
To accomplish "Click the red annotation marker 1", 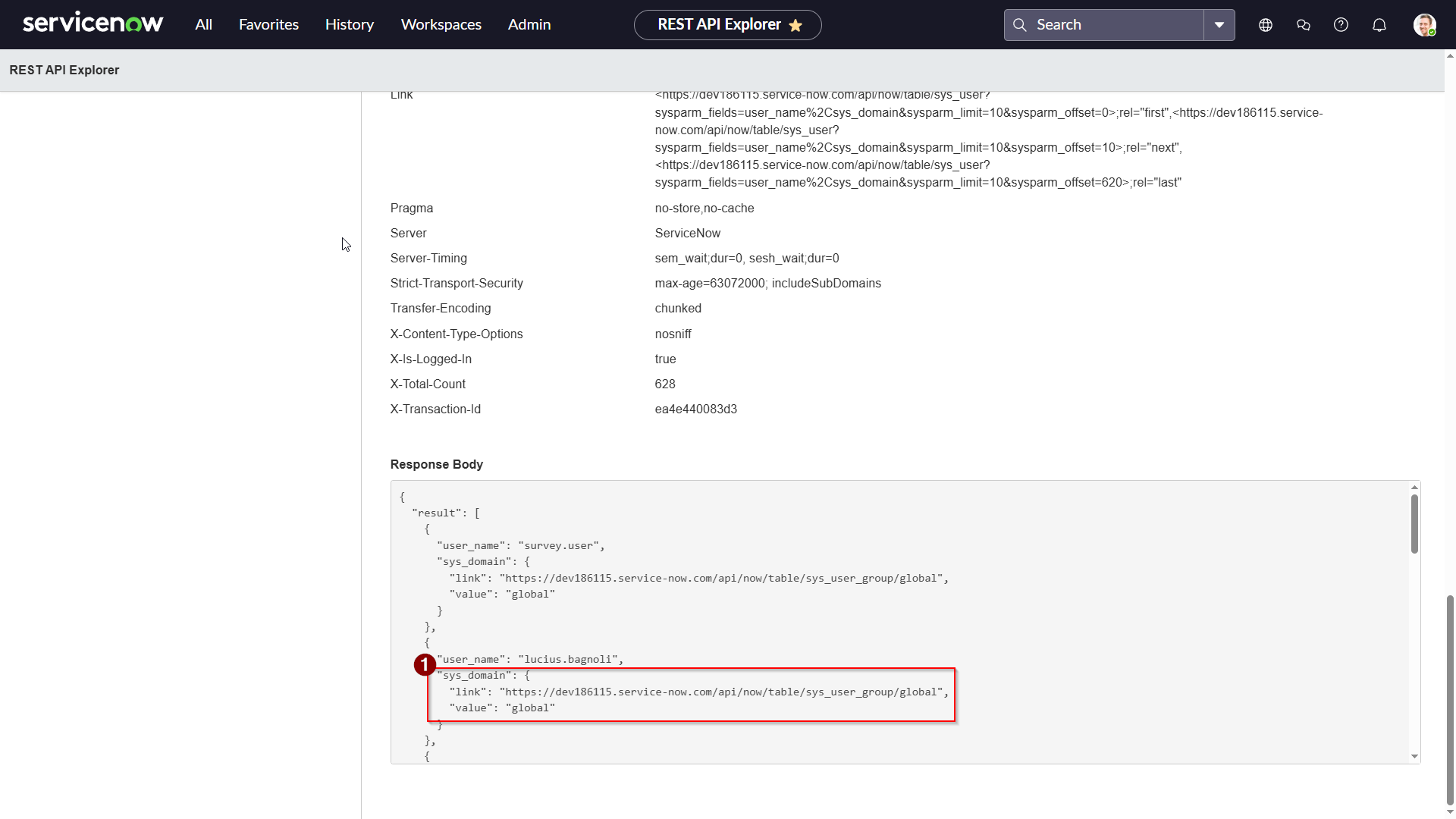I will pyautogui.click(x=425, y=665).
